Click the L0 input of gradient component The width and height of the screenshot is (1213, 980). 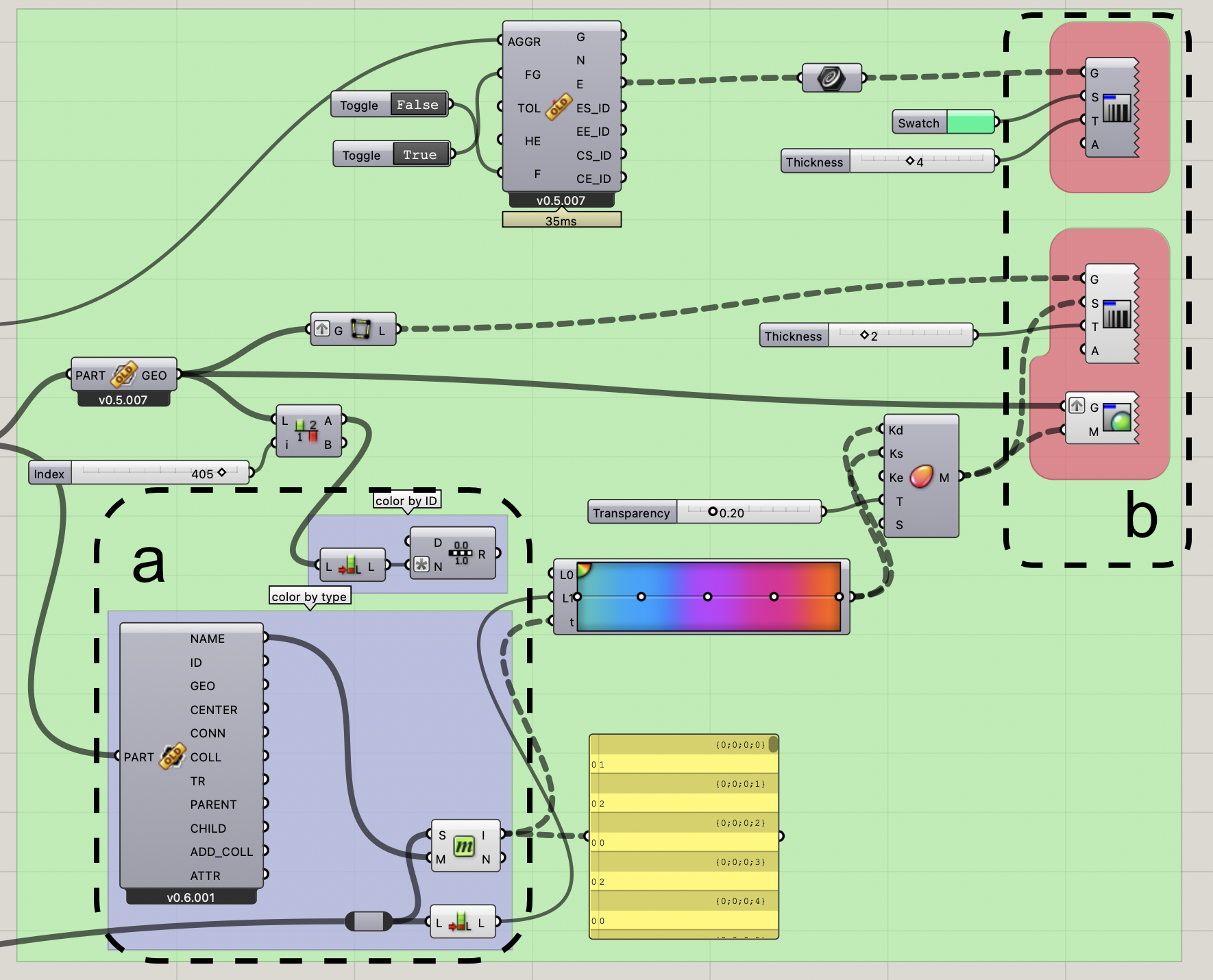(x=566, y=575)
